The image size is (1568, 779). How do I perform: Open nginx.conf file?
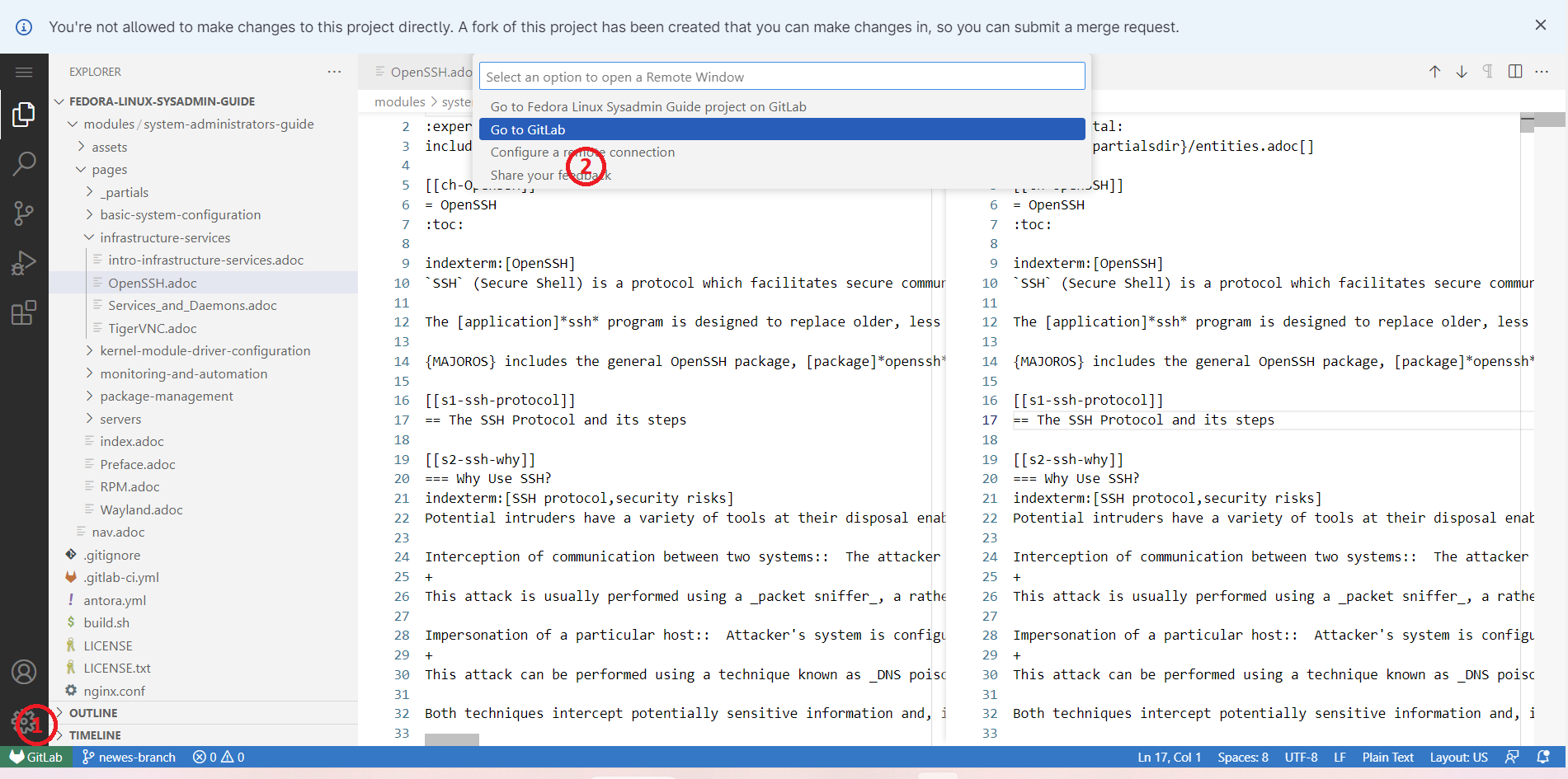(203, 691)
